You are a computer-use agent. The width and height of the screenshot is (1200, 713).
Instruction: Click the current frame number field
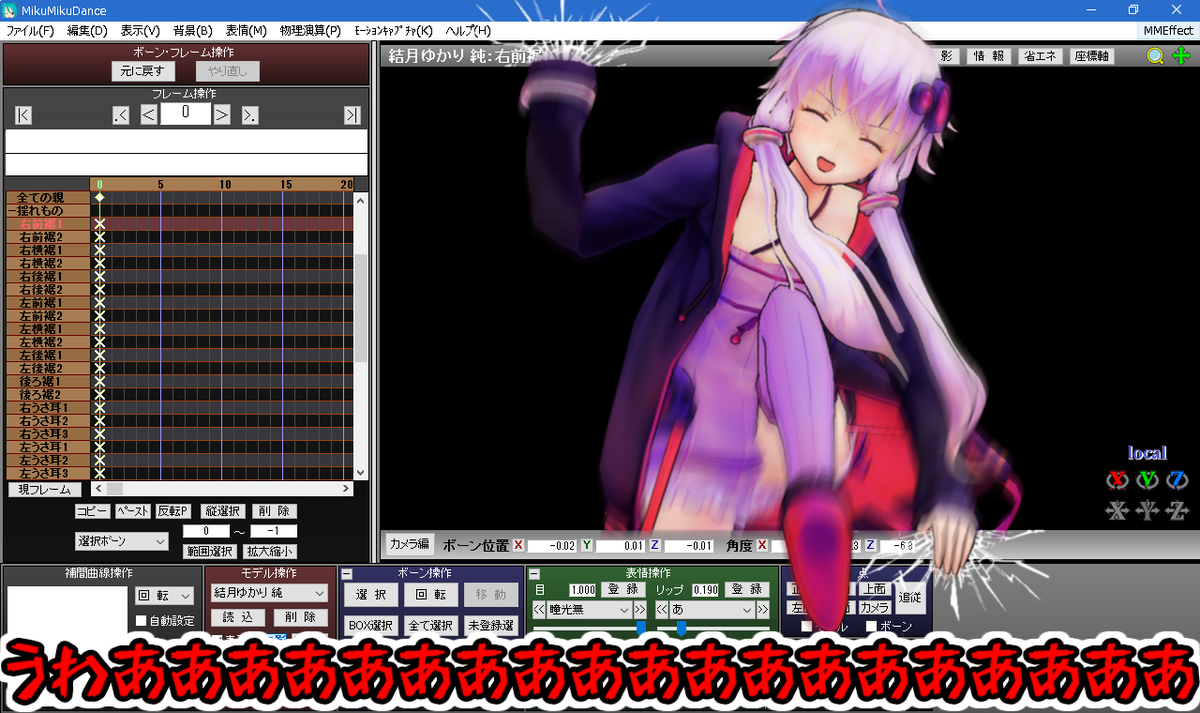pos(185,114)
